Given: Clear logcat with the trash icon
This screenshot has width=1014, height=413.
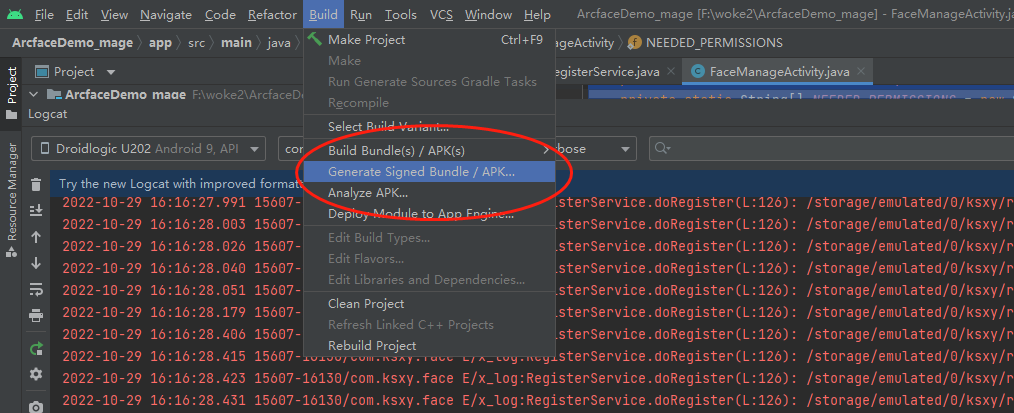Looking at the screenshot, I should [36, 185].
